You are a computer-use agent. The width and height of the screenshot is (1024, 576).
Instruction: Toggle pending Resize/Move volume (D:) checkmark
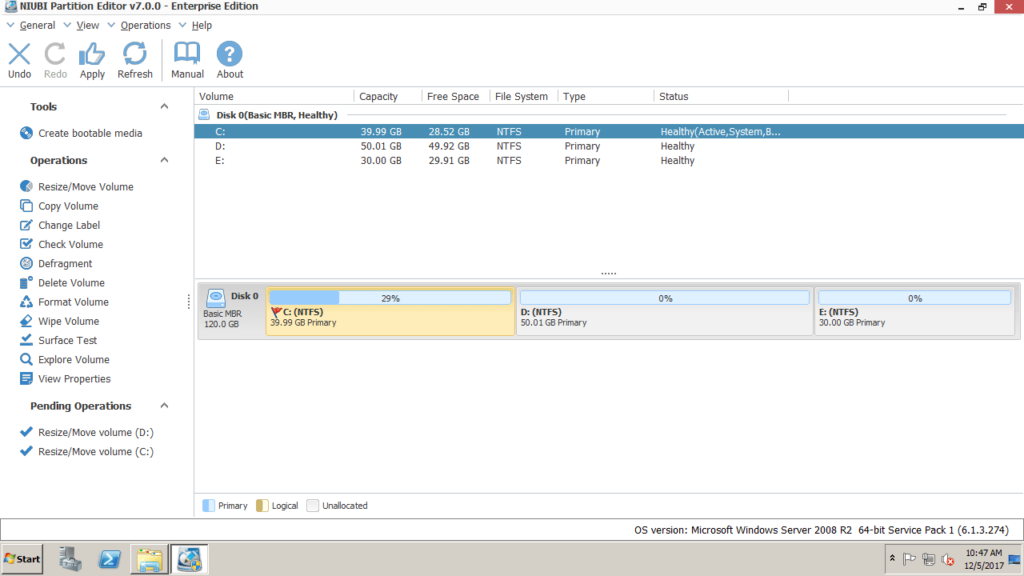[x=27, y=432]
